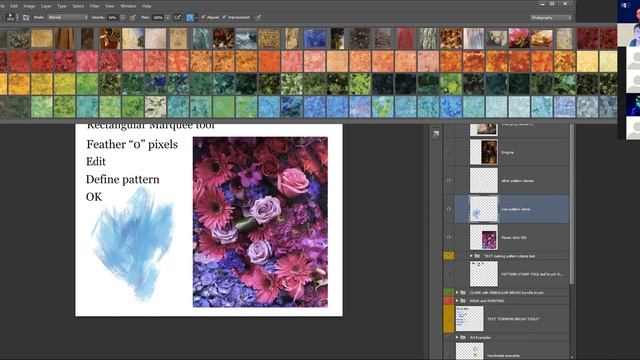Toggle visibility of PATTERN STAMP TOOL layer
Screen dimensions: 640x360
(449, 274)
